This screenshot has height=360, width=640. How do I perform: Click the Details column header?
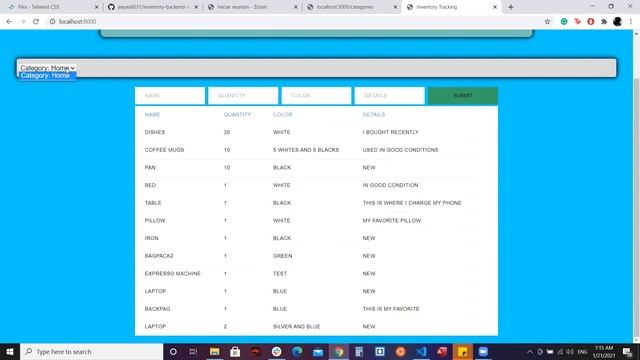tap(374, 115)
